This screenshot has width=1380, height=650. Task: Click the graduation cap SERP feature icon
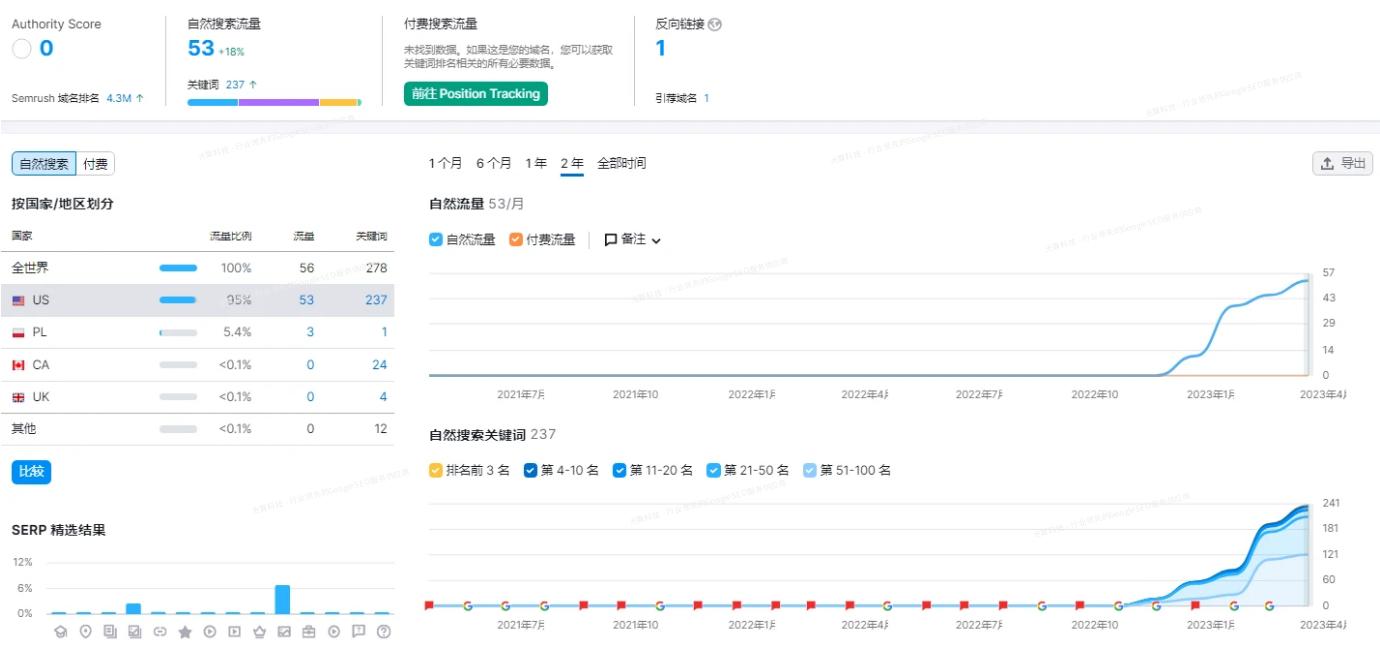click(x=61, y=631)
